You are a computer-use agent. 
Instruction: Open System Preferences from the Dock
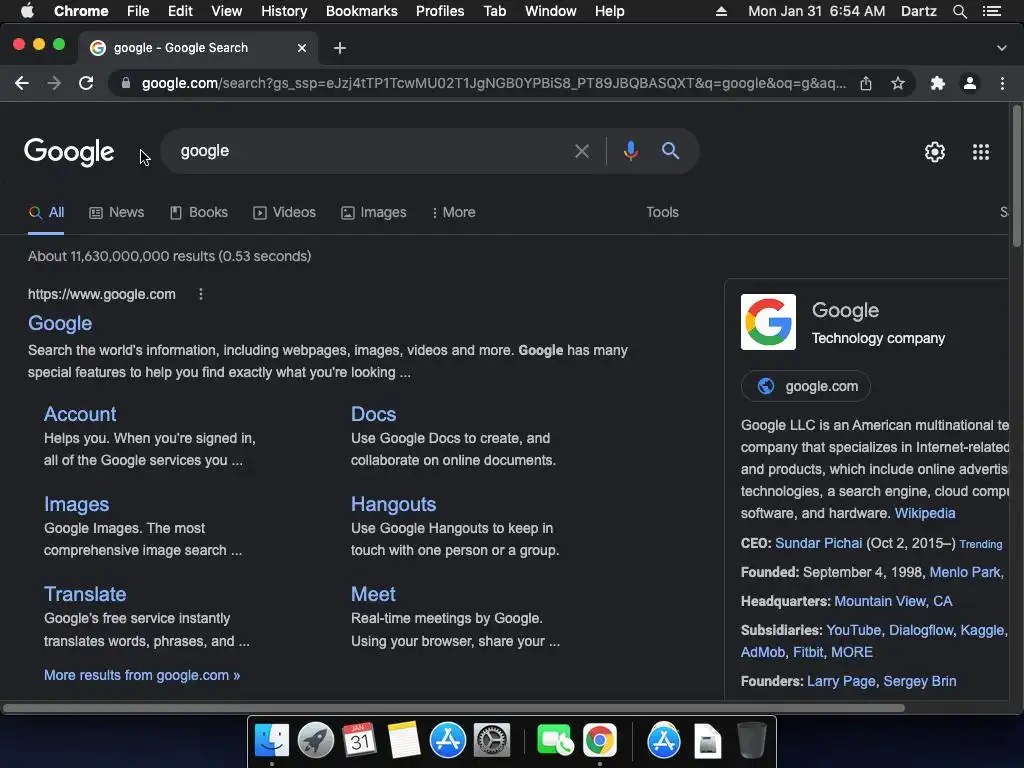click(491, 741)
